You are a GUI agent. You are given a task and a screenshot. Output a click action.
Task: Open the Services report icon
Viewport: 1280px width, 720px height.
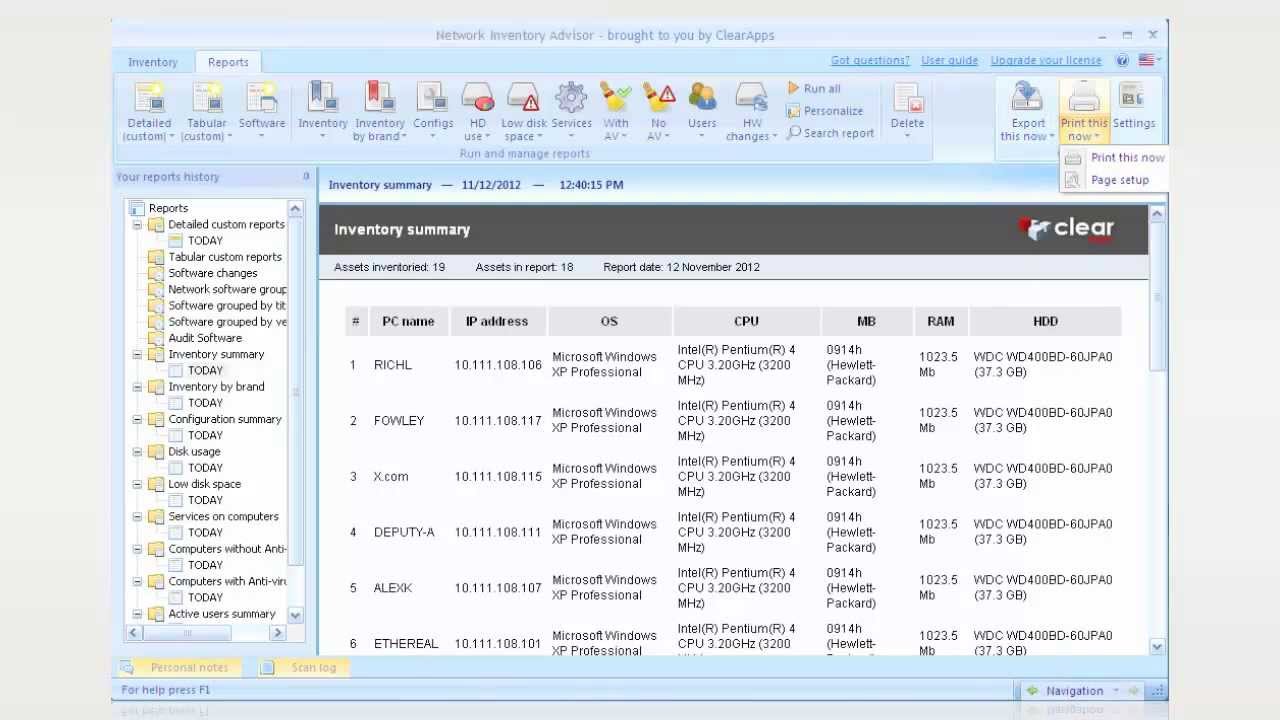[571, 98]
